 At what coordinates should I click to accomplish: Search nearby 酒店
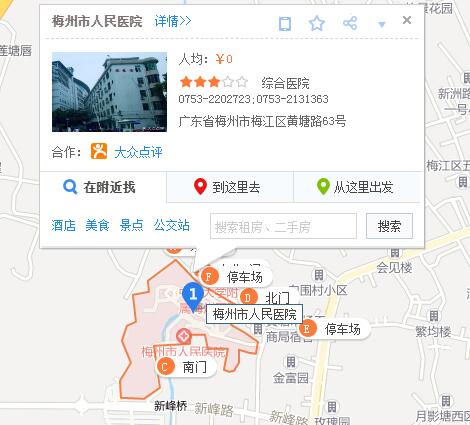[64, 225]
